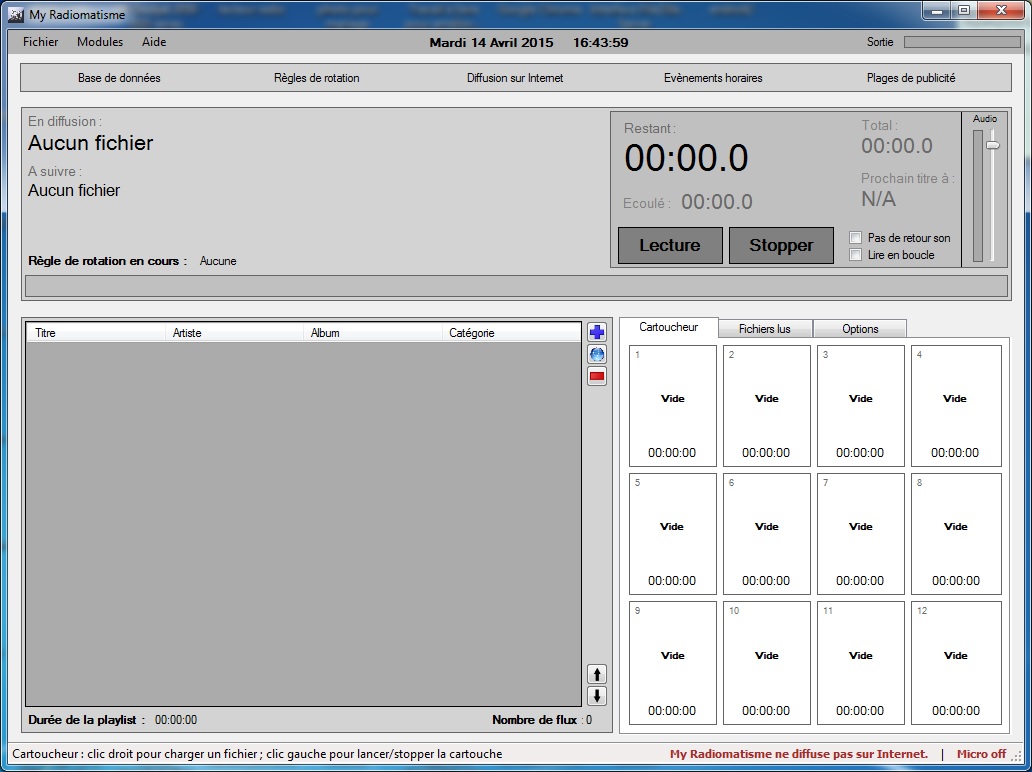Open the Aide menu

154,42
